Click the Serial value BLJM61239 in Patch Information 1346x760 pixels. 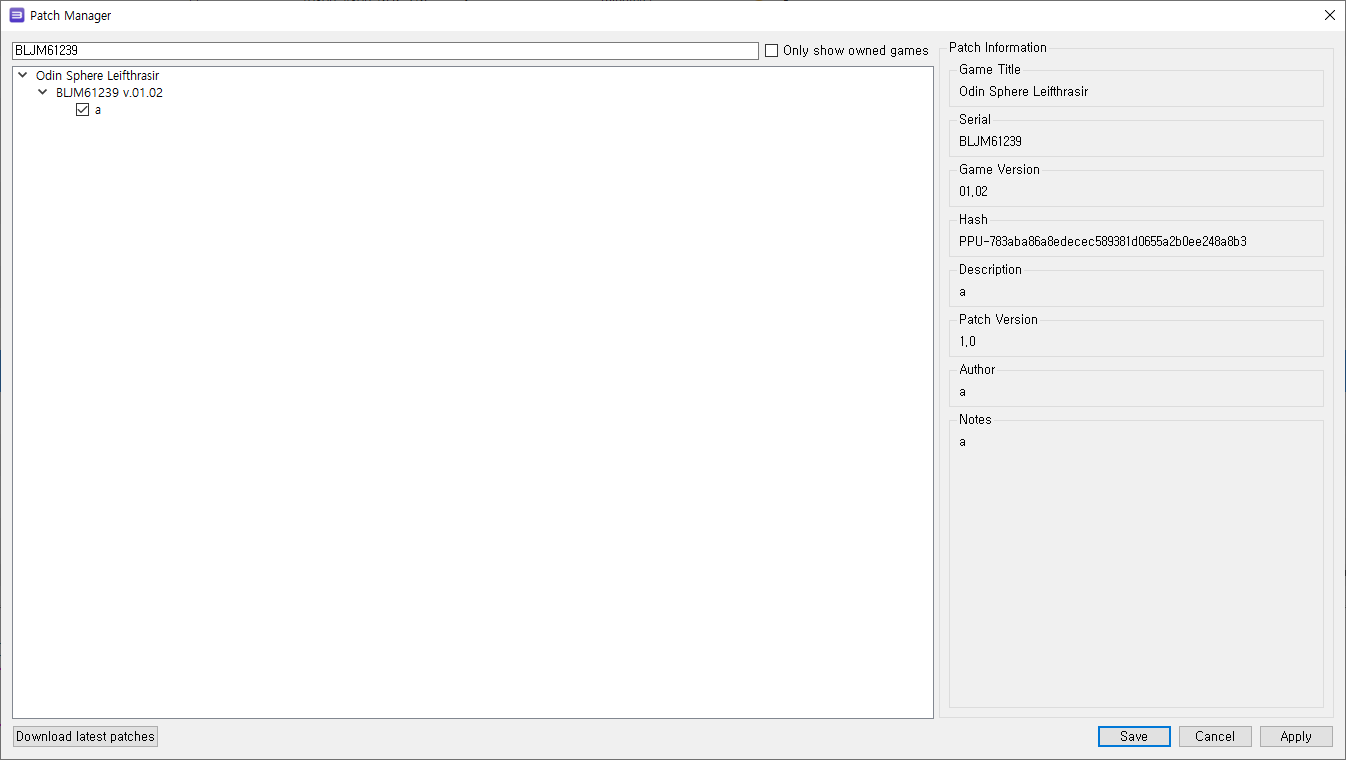tap(990, 141)
